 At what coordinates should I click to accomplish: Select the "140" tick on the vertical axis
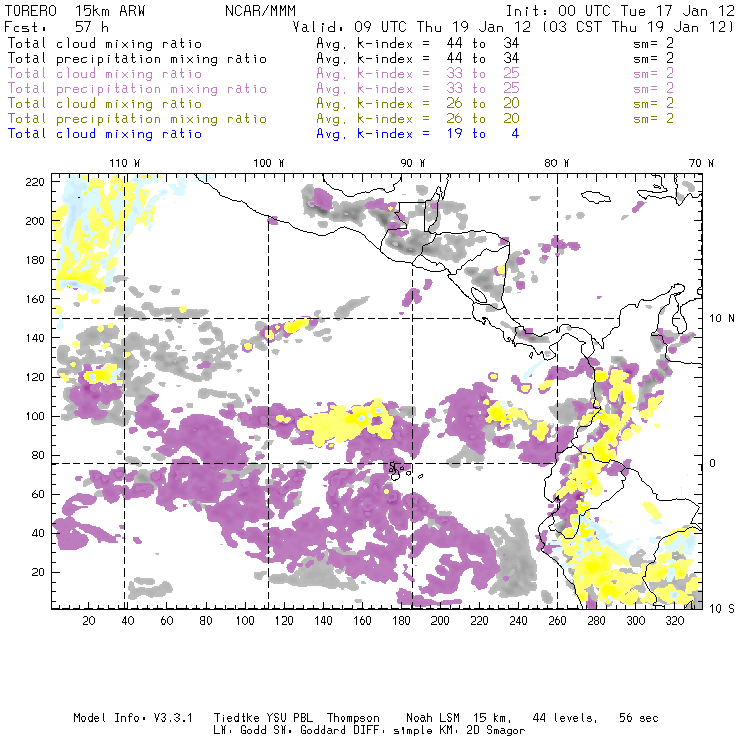point(34,338)
